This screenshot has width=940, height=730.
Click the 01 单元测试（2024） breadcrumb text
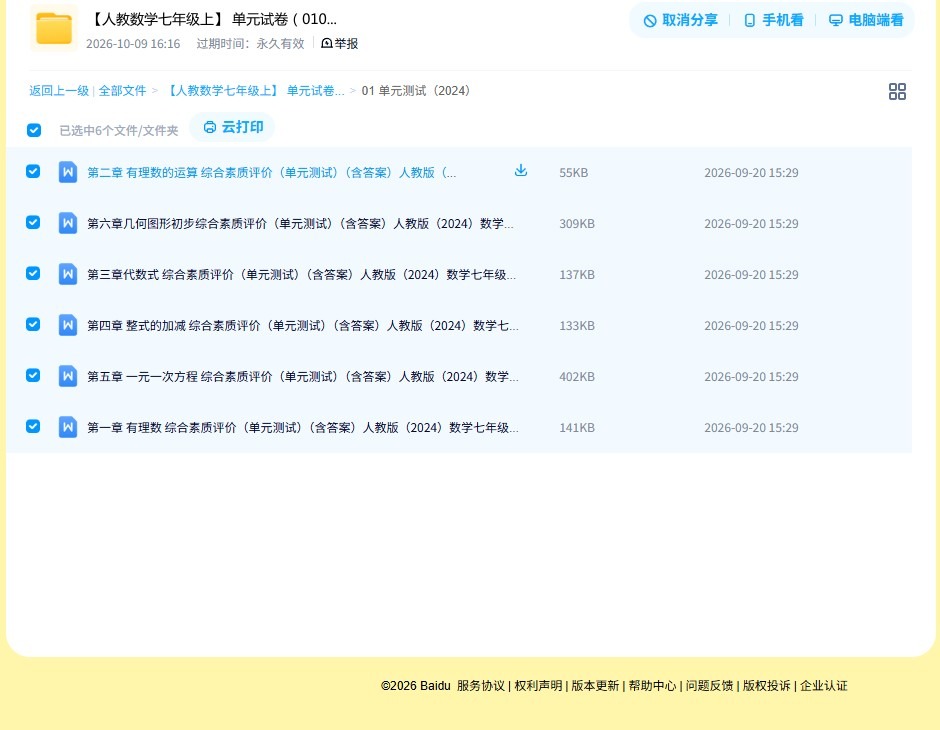(x=417, y=91)
